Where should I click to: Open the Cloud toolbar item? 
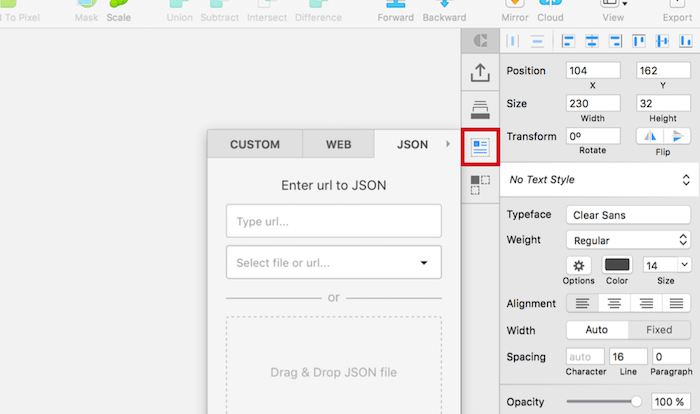(550, 4)
